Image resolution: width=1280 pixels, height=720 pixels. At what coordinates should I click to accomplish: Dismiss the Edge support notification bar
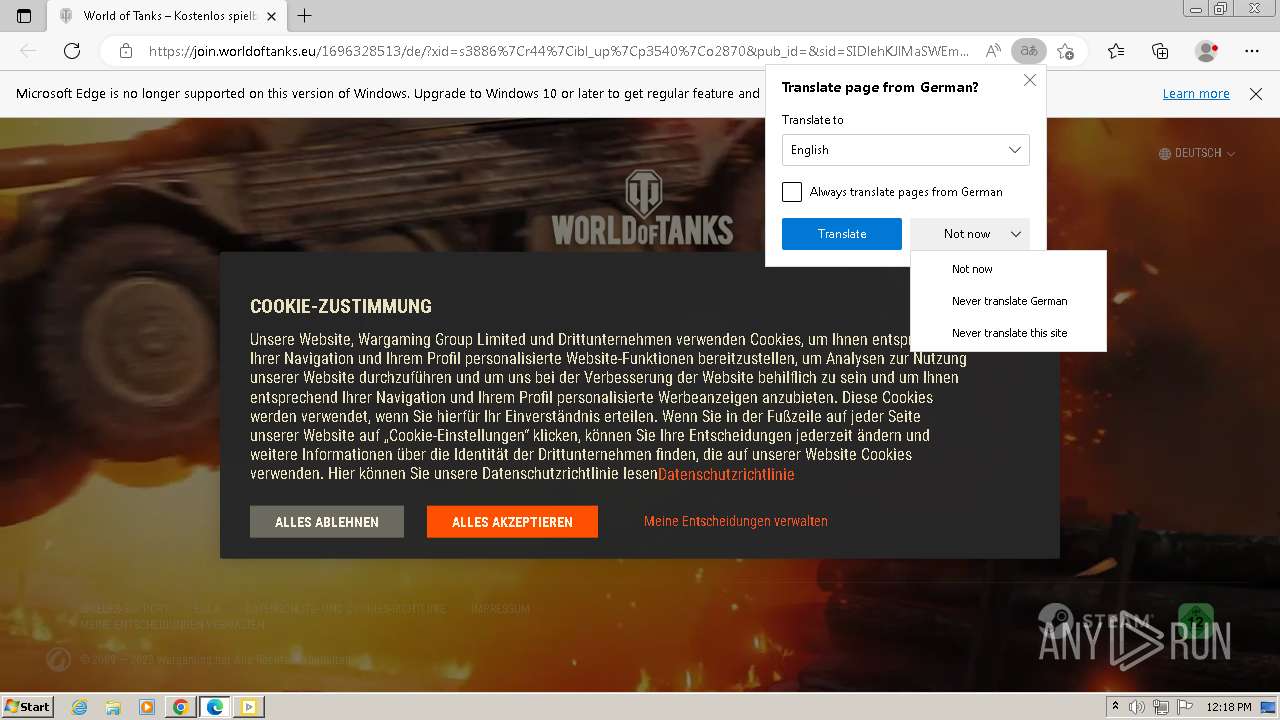(1256, 94)
